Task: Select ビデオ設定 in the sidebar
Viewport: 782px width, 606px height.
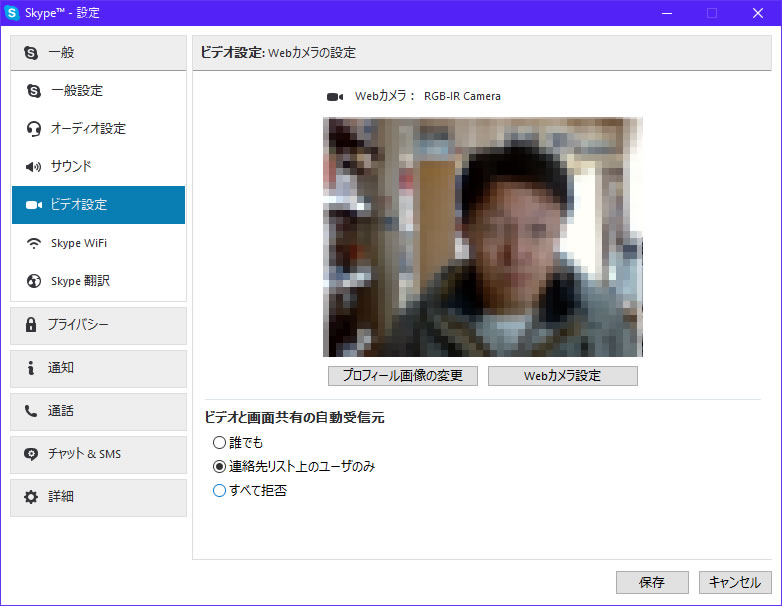Action: pos(98,205)
